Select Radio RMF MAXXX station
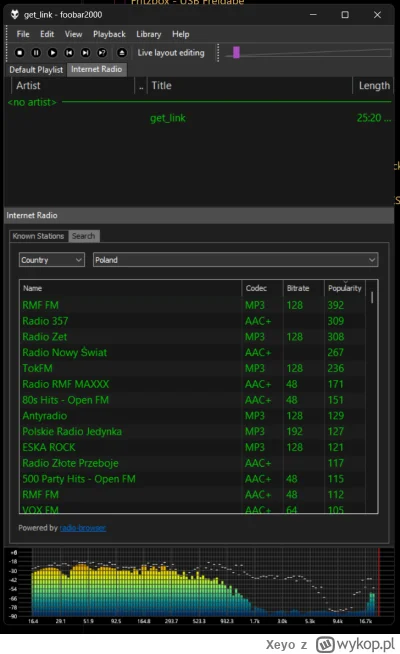The height and width of the screenshot is (654, 400). point(193,384)
